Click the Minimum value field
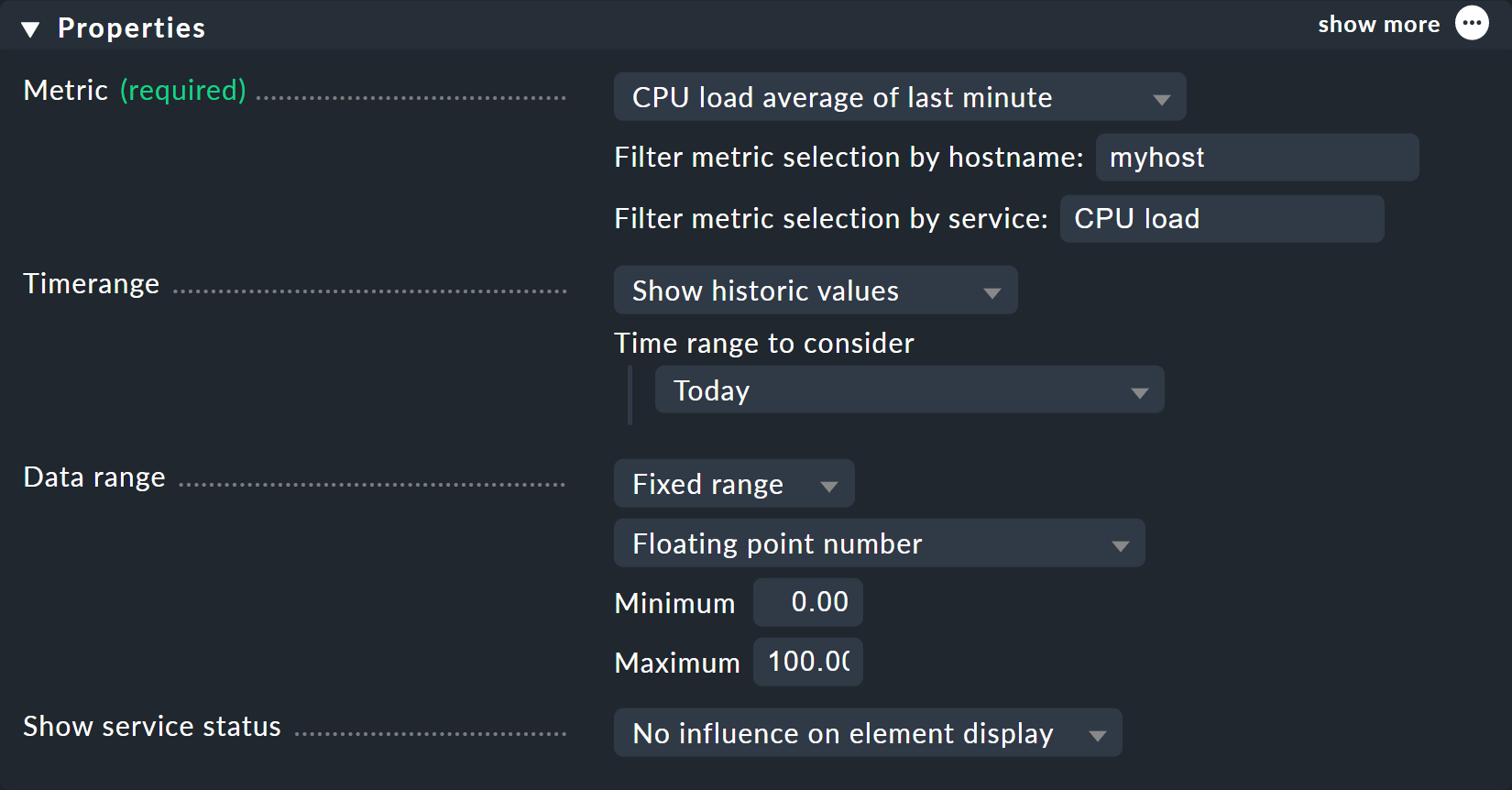The width and height of the screenshot is (1512, 790). coord(807,602)
